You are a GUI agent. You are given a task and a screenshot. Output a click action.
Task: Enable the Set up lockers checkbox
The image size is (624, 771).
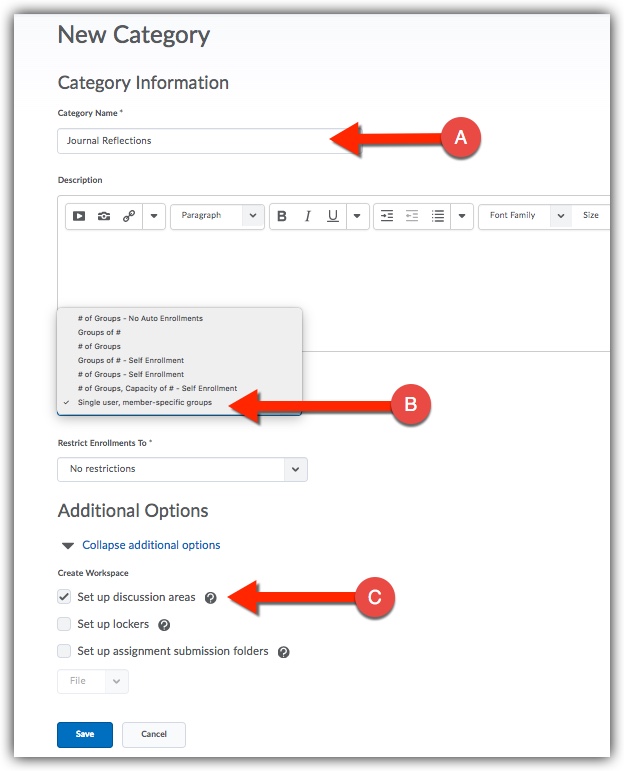(x=65, y=625)
